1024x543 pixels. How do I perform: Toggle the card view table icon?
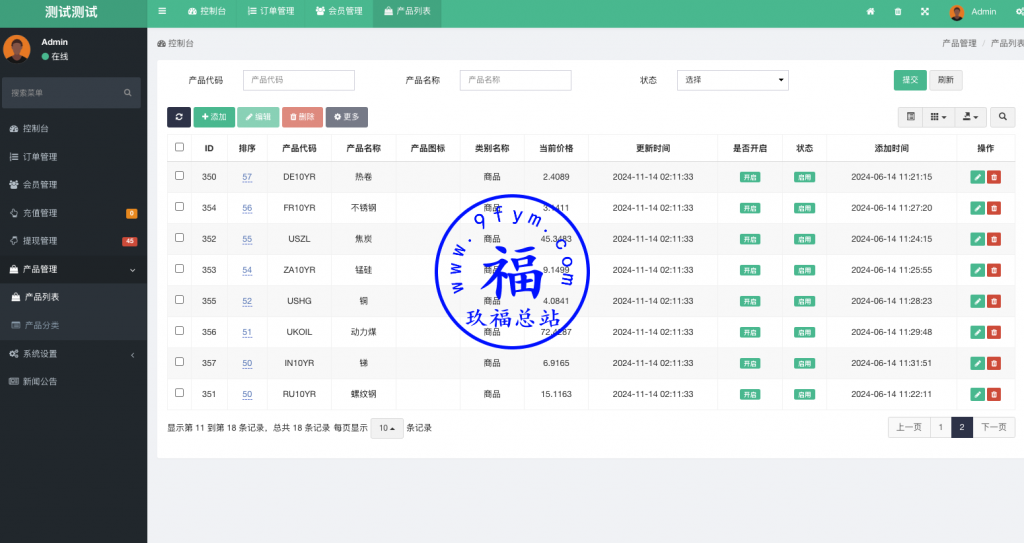pyautogui.click(x=911, y=117)
